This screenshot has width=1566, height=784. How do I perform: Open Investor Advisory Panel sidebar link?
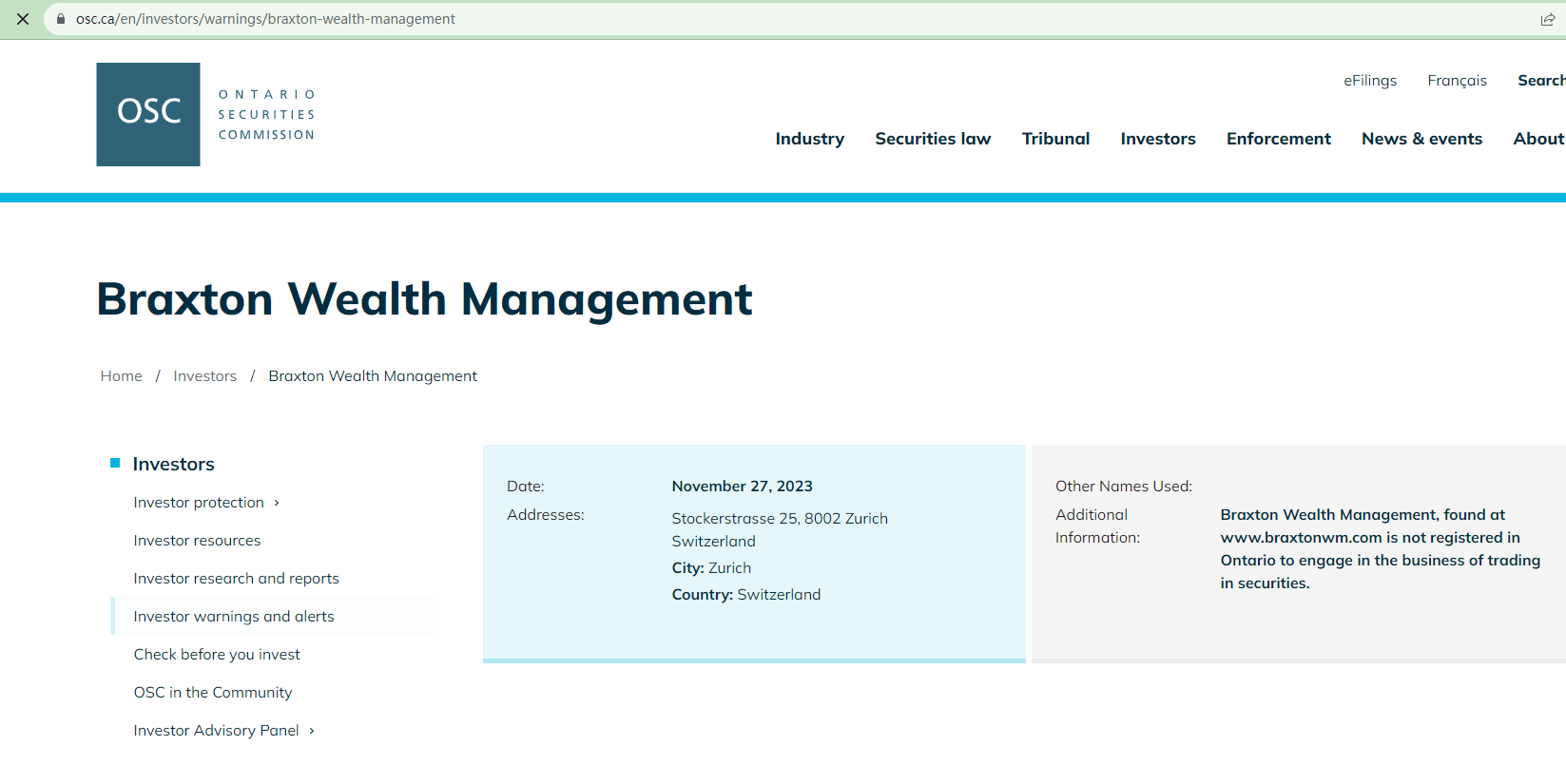point(216,731)
